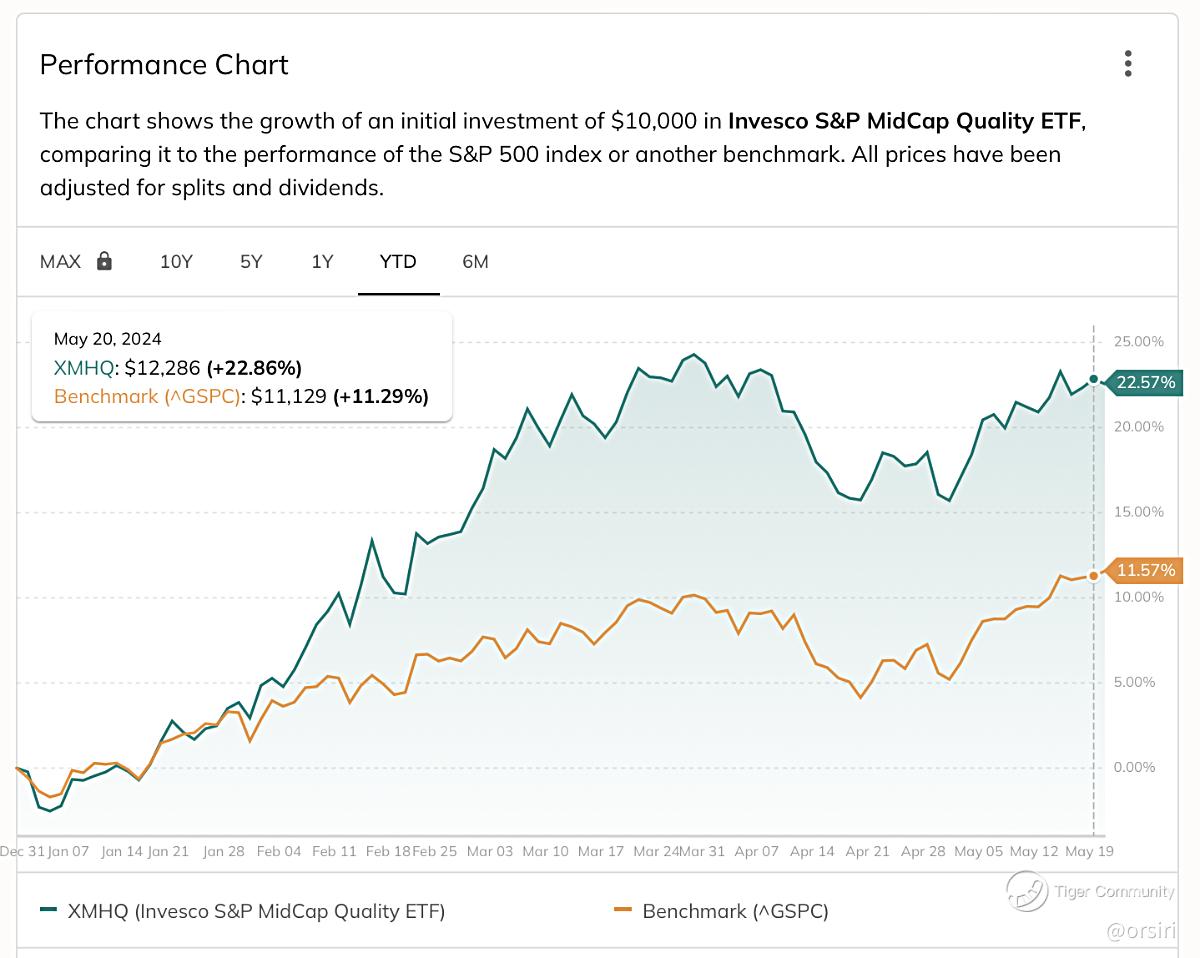The height and width of the screenshot is (958, 1200).
Task: Click the orange legend dash for Benchmark
Action: click(623, 911)
